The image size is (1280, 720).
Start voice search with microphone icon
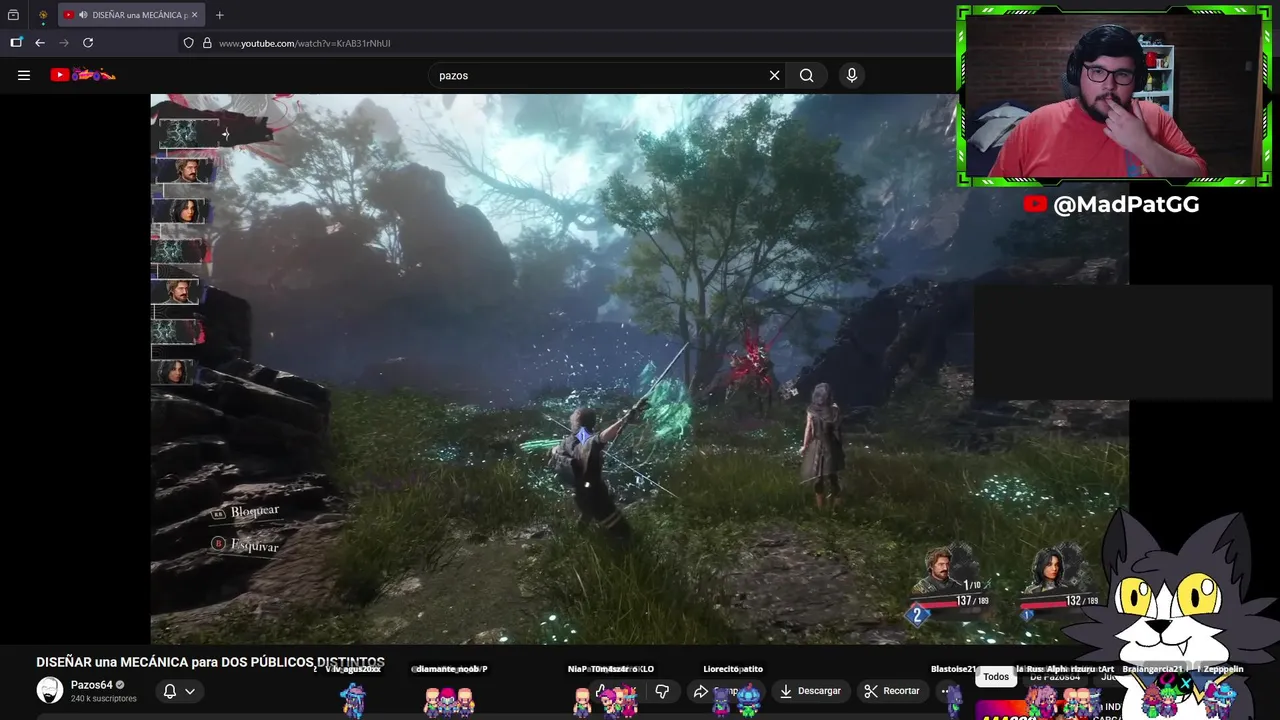[852, 75]
